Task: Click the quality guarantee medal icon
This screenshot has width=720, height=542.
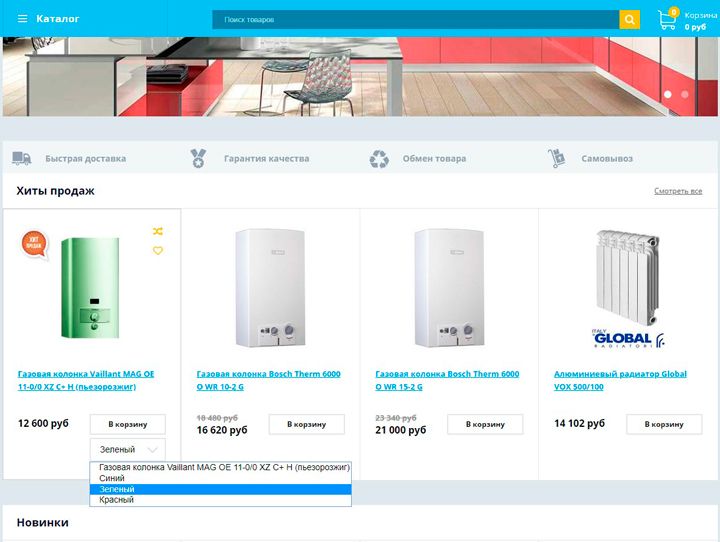Action: pyautogui.click(x=199, y=158)
